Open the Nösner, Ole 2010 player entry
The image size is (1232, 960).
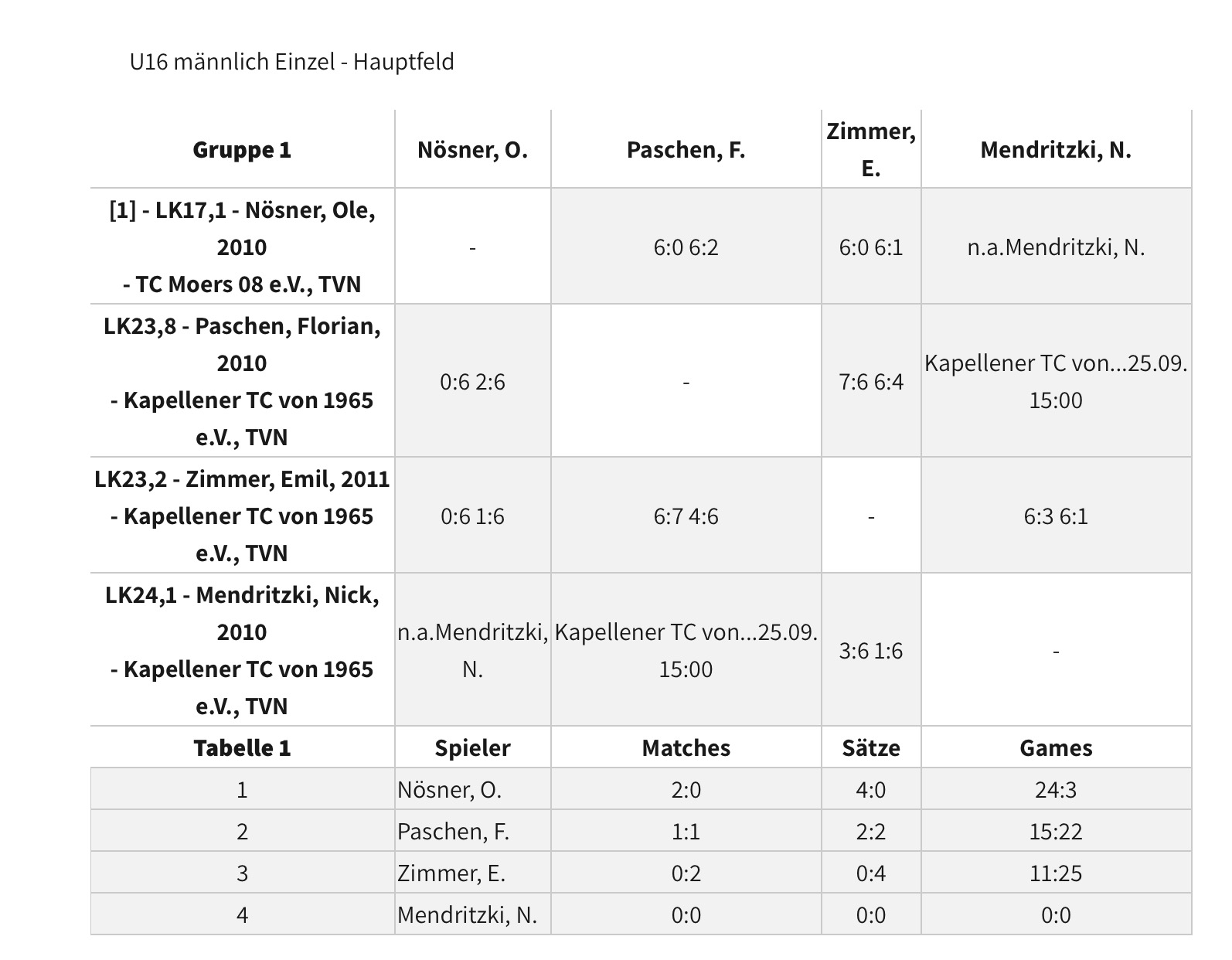(242, 247)
